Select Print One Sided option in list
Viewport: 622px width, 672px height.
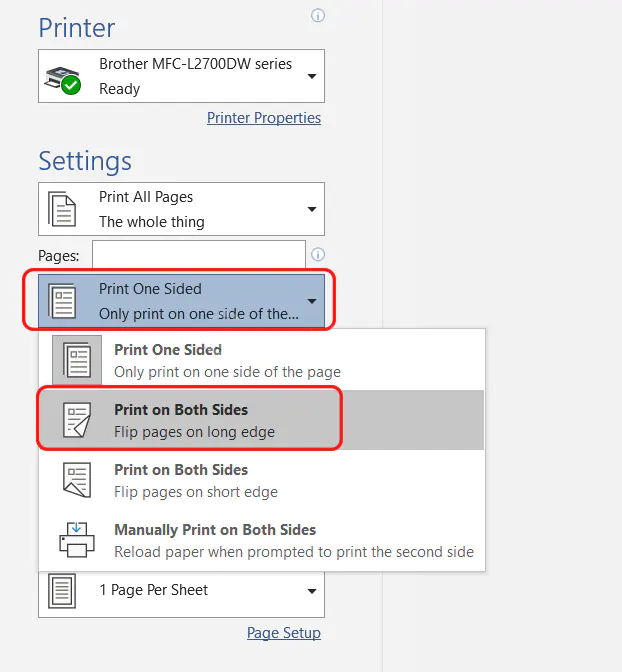pyautogui.click(x=227, y=360)
